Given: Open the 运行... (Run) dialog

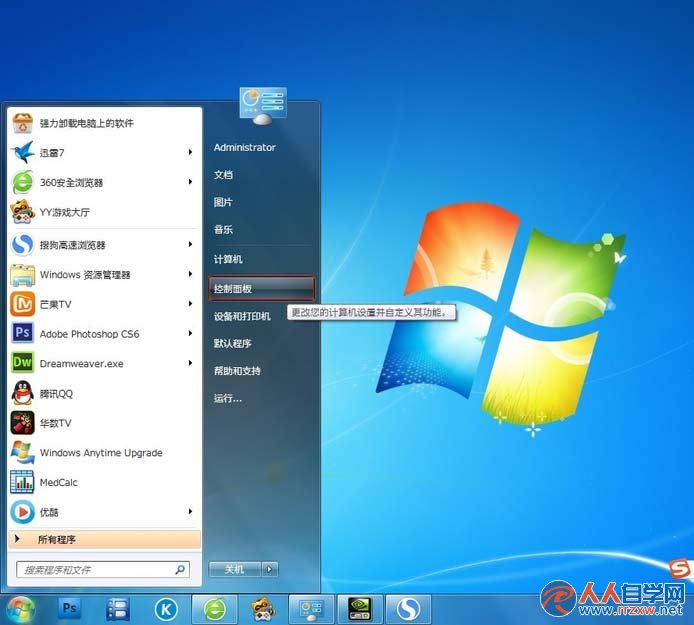Looking at the screenshot, I should point(228,398).
